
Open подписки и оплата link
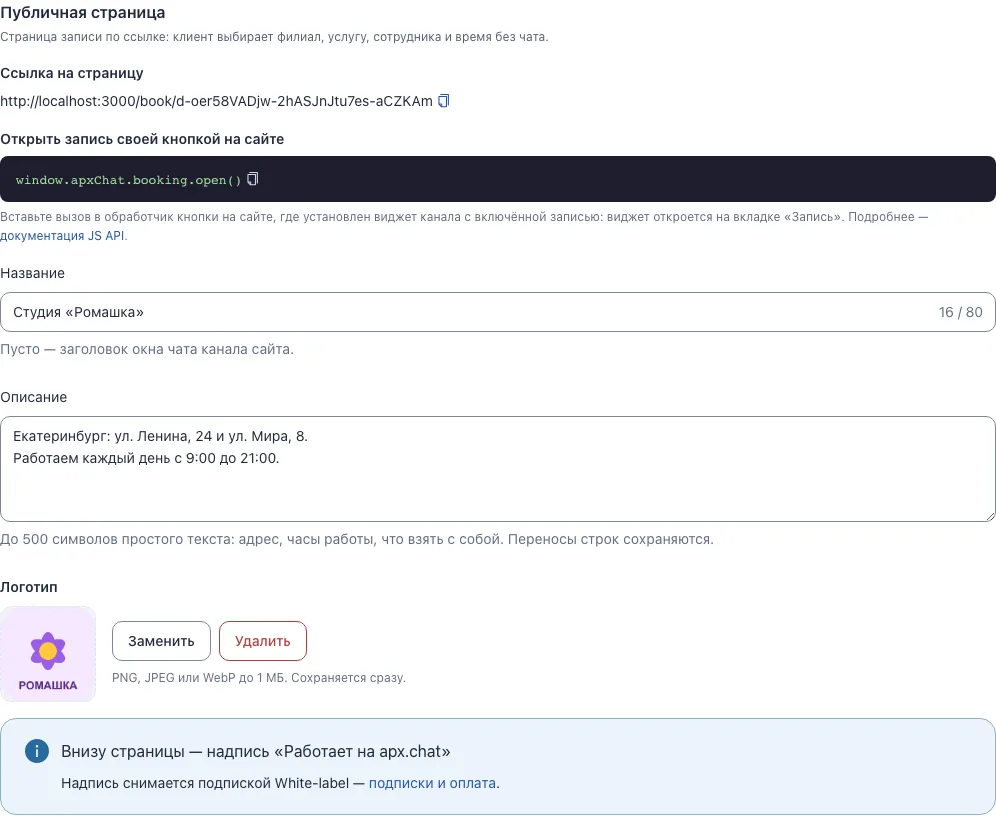[x=432, y=783]
